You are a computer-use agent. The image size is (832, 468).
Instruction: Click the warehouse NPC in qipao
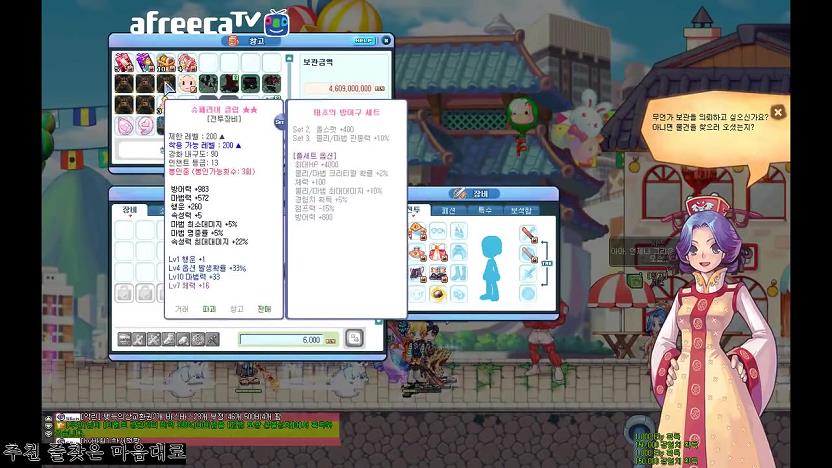click(x=714, y=334)
